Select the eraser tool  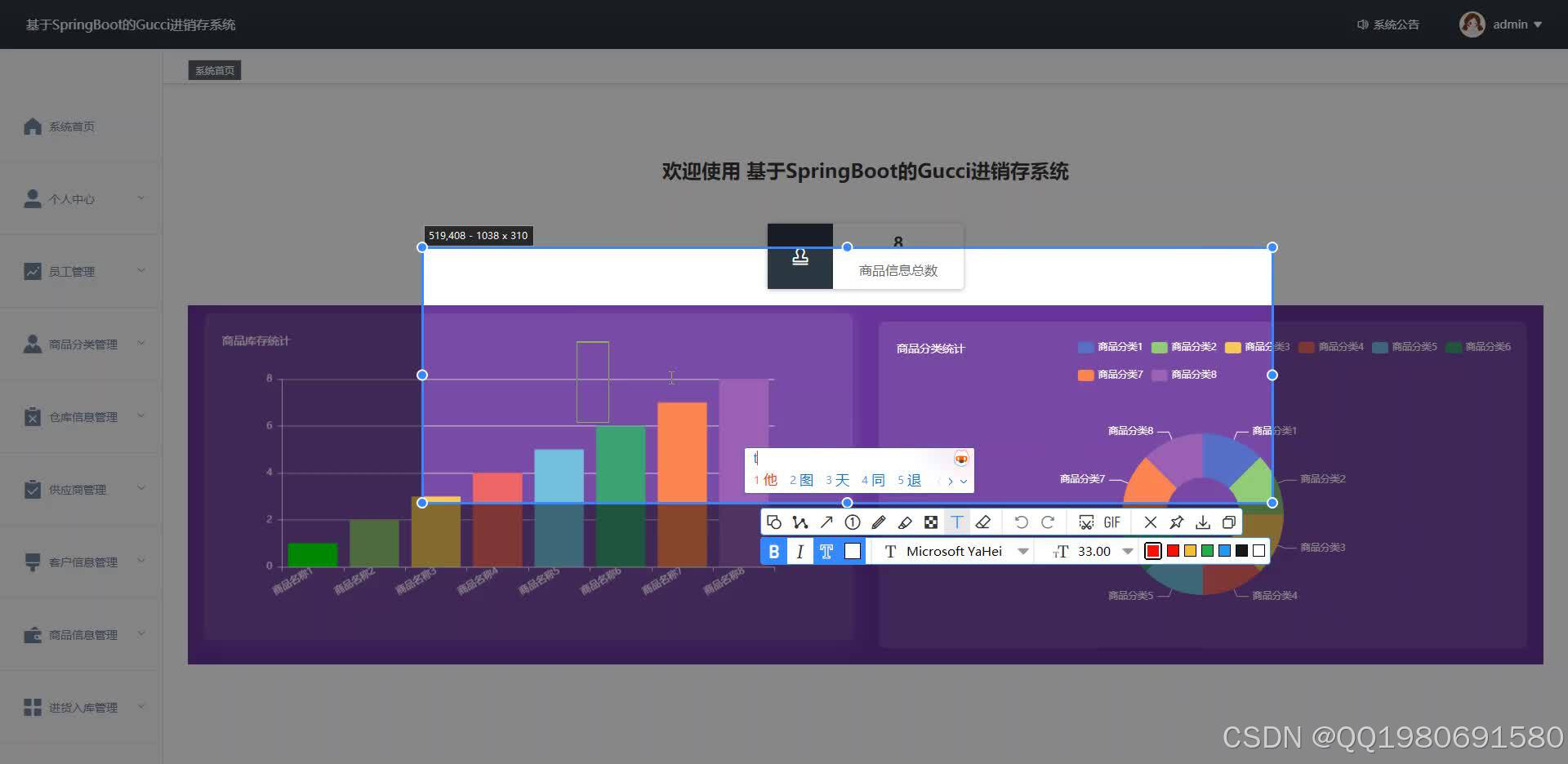[983, 522]
